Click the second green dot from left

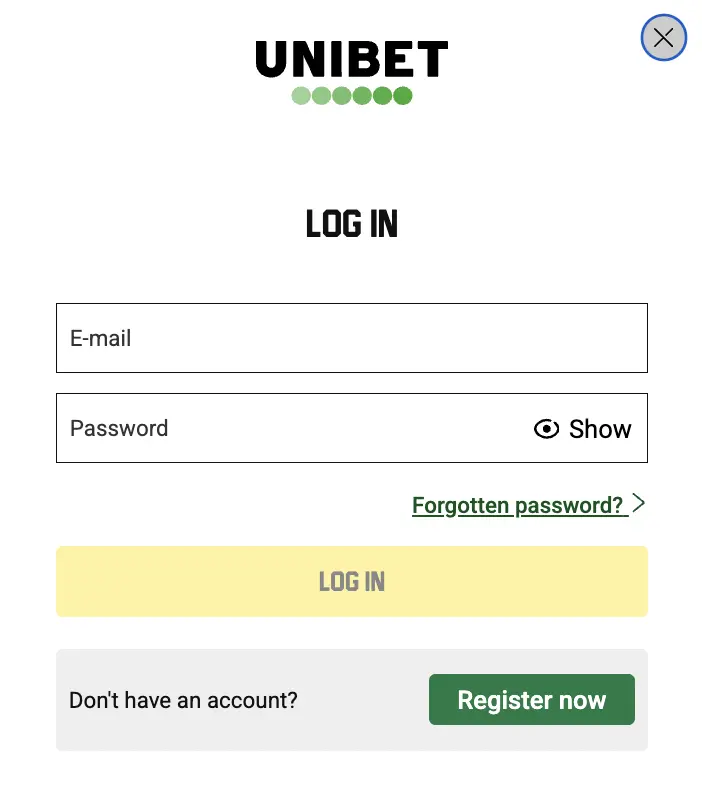321,96
